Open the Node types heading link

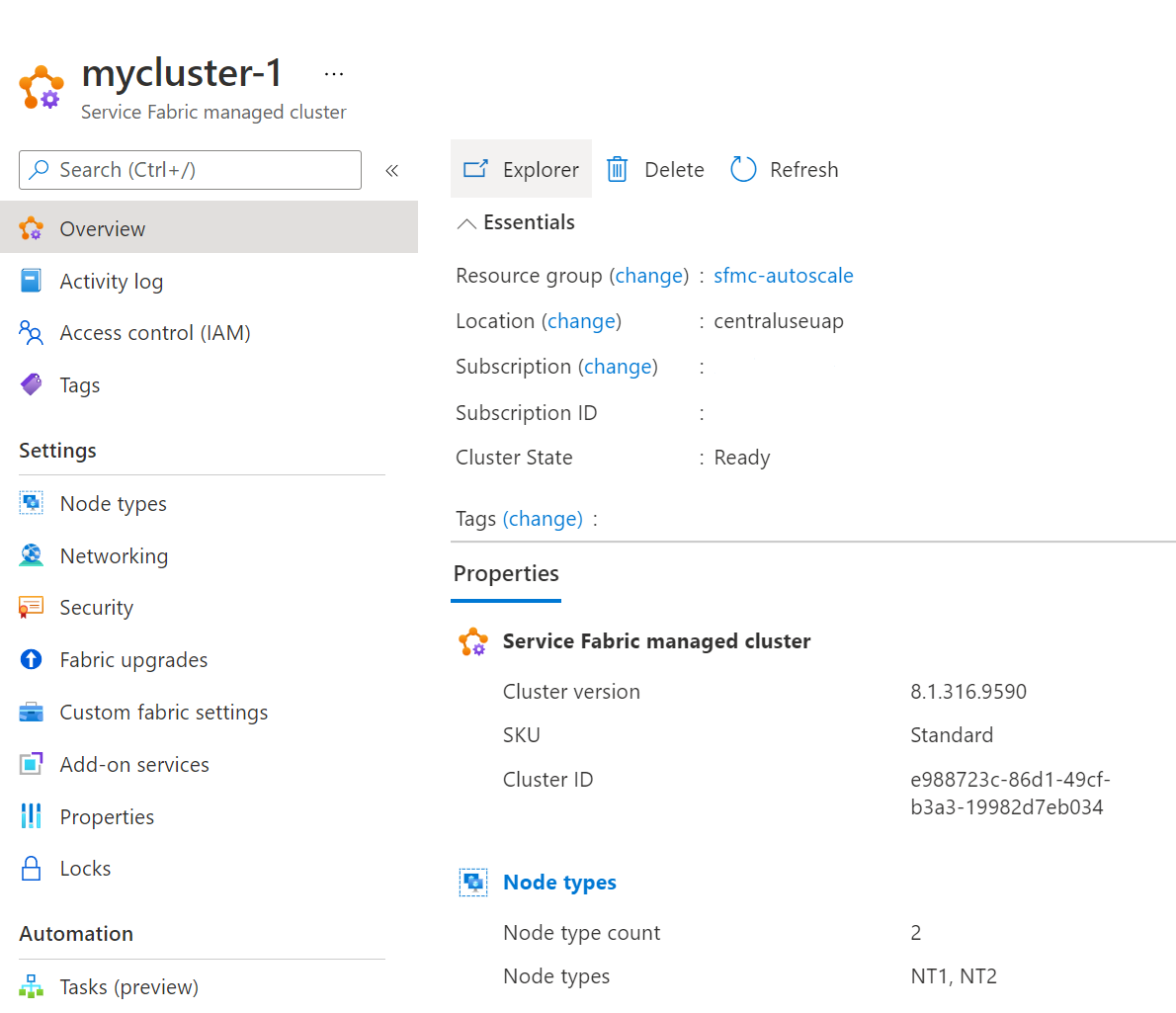click(x=559, y=883)
